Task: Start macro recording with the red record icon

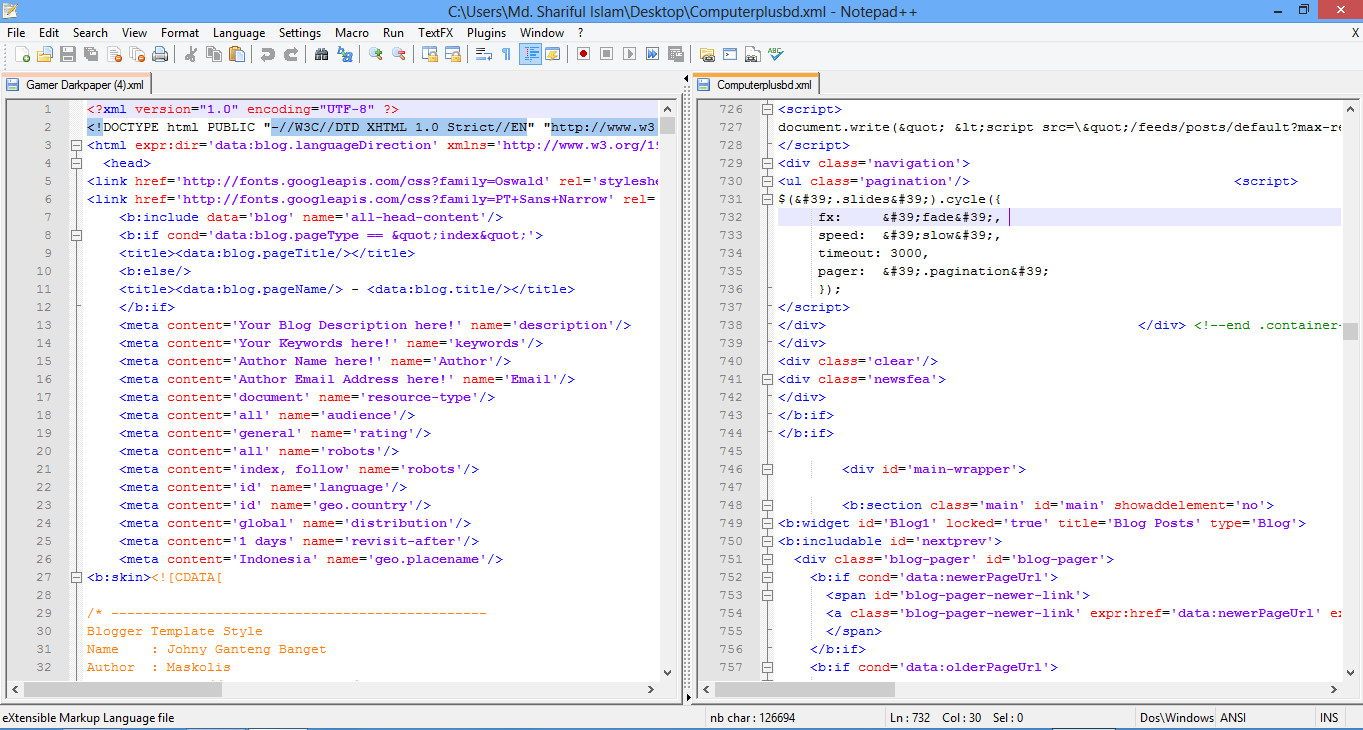Action: [x=582, y=54]
